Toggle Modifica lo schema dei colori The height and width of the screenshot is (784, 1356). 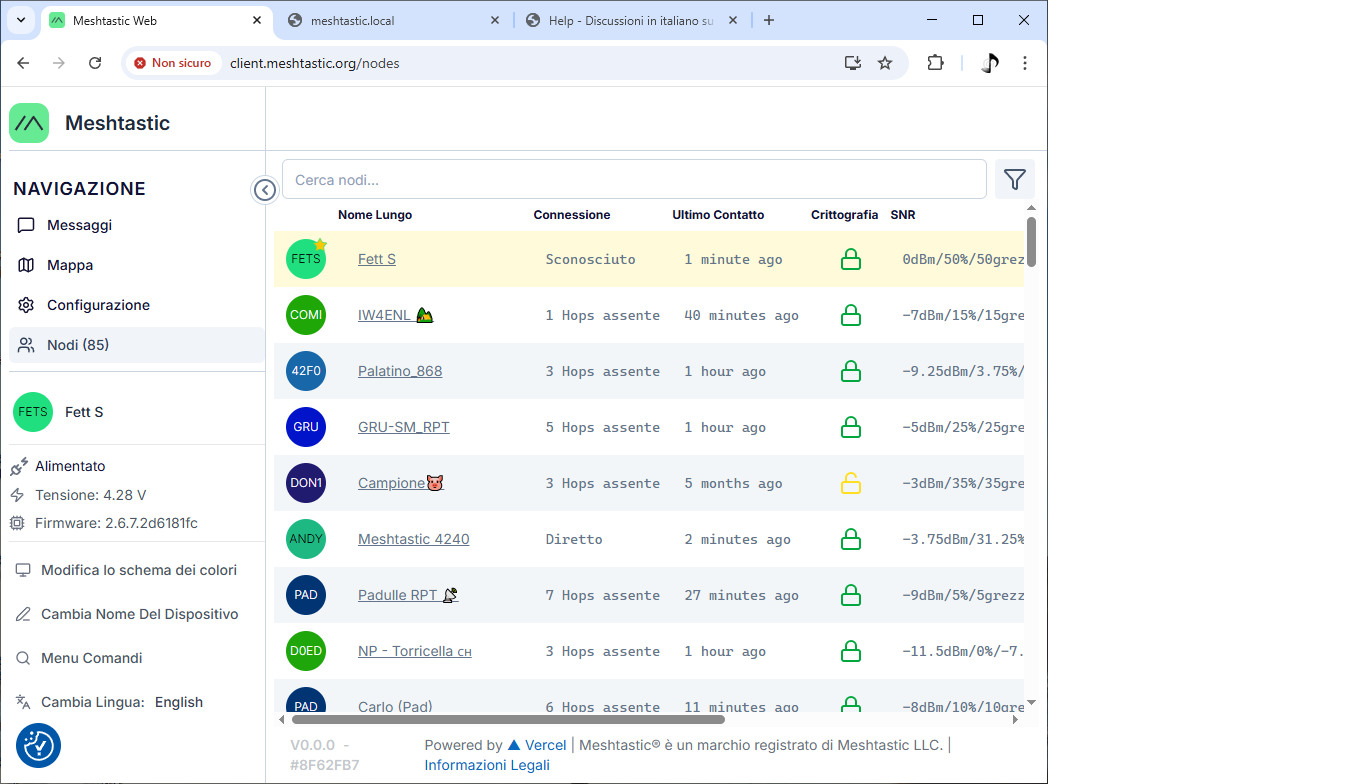[x=138, y=570]
